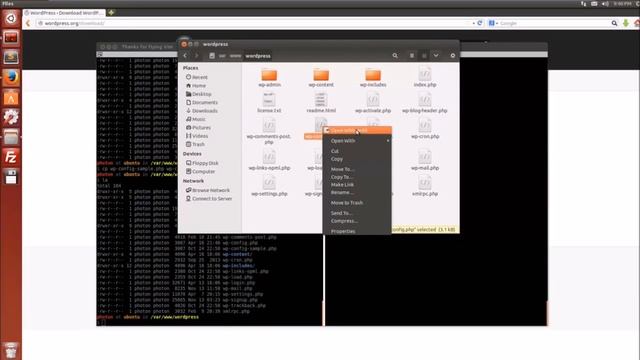Open the Ubuntu Dash from the launcher

11,18
